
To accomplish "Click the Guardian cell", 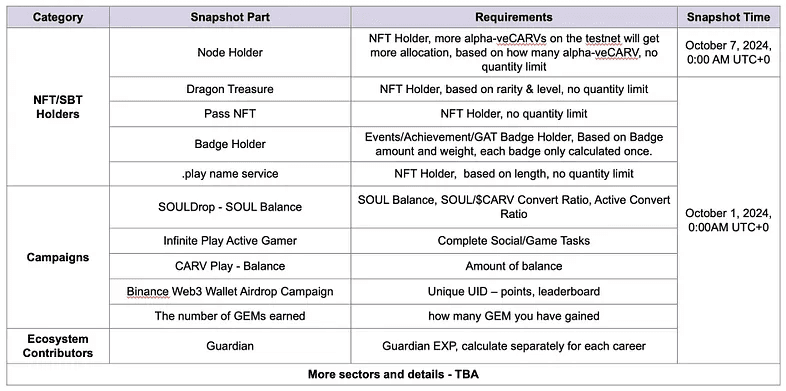I will click(230, 346).
